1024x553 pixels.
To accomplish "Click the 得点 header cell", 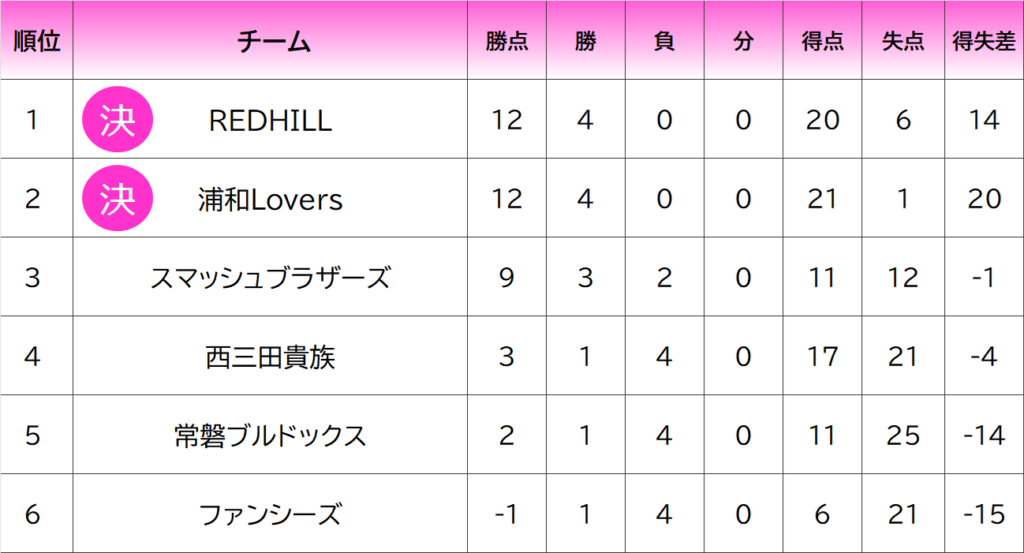I will click(x=822, y=41).
